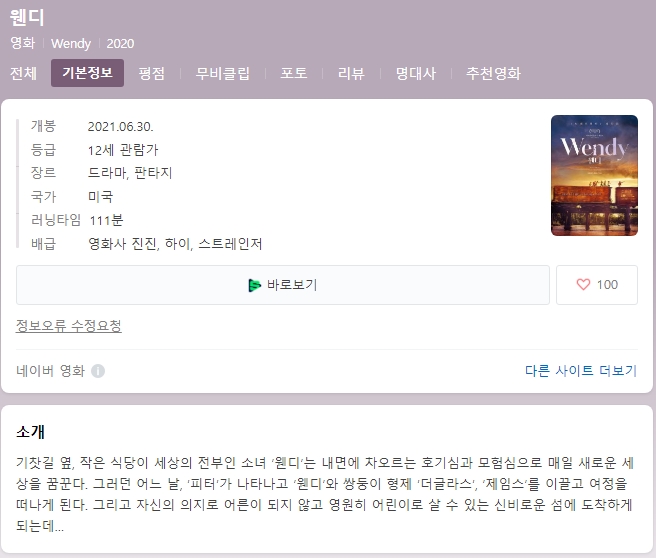Click the 정보오류 수정요청 link

pyautogui.click(x=69, y=326)
